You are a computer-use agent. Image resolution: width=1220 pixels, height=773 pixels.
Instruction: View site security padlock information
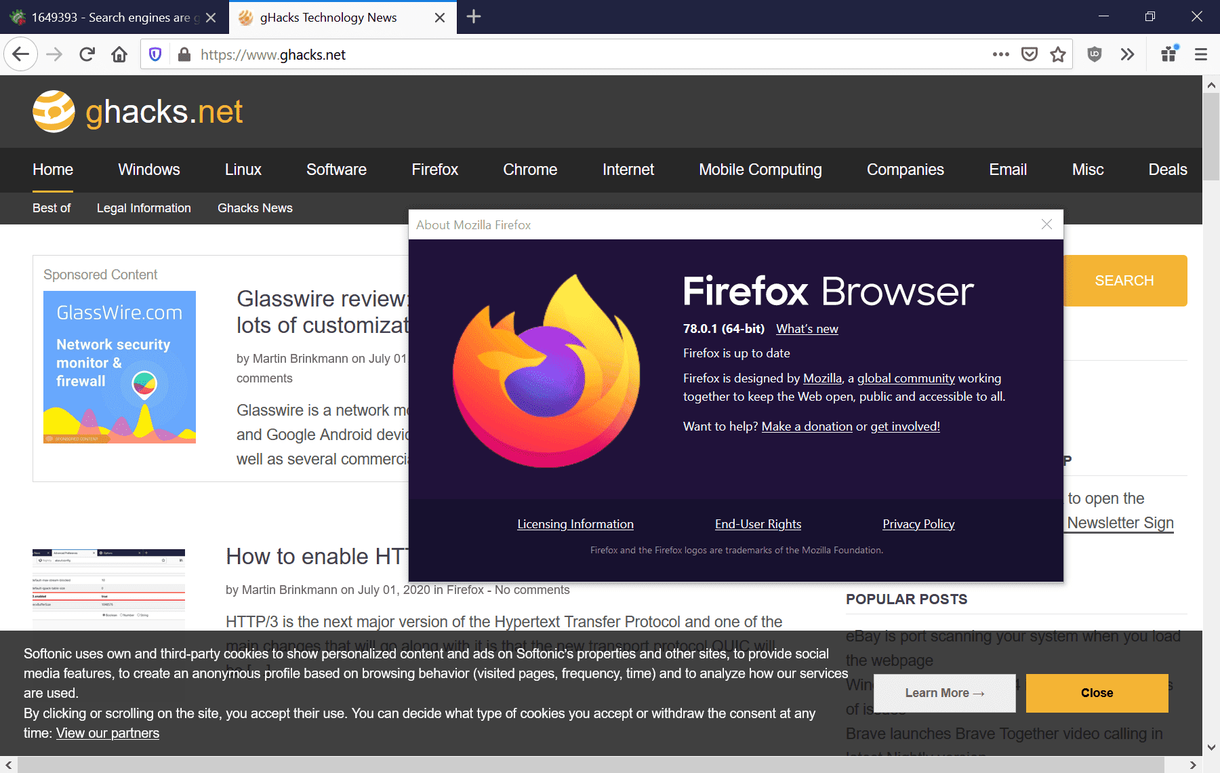point(184,54)
